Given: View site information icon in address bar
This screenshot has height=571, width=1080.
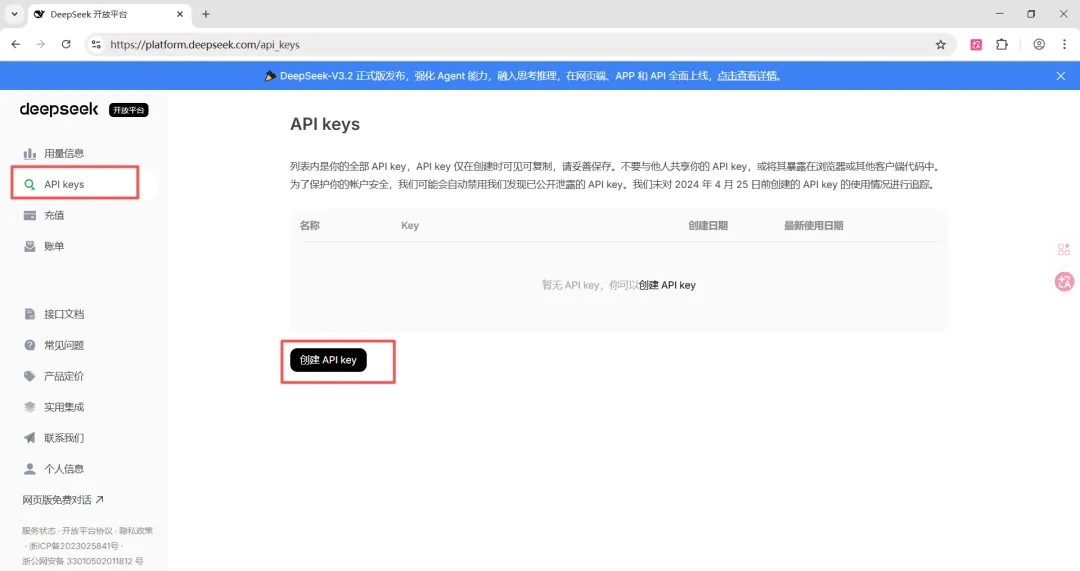Looking at the screenshot, I should click(96, 44).
